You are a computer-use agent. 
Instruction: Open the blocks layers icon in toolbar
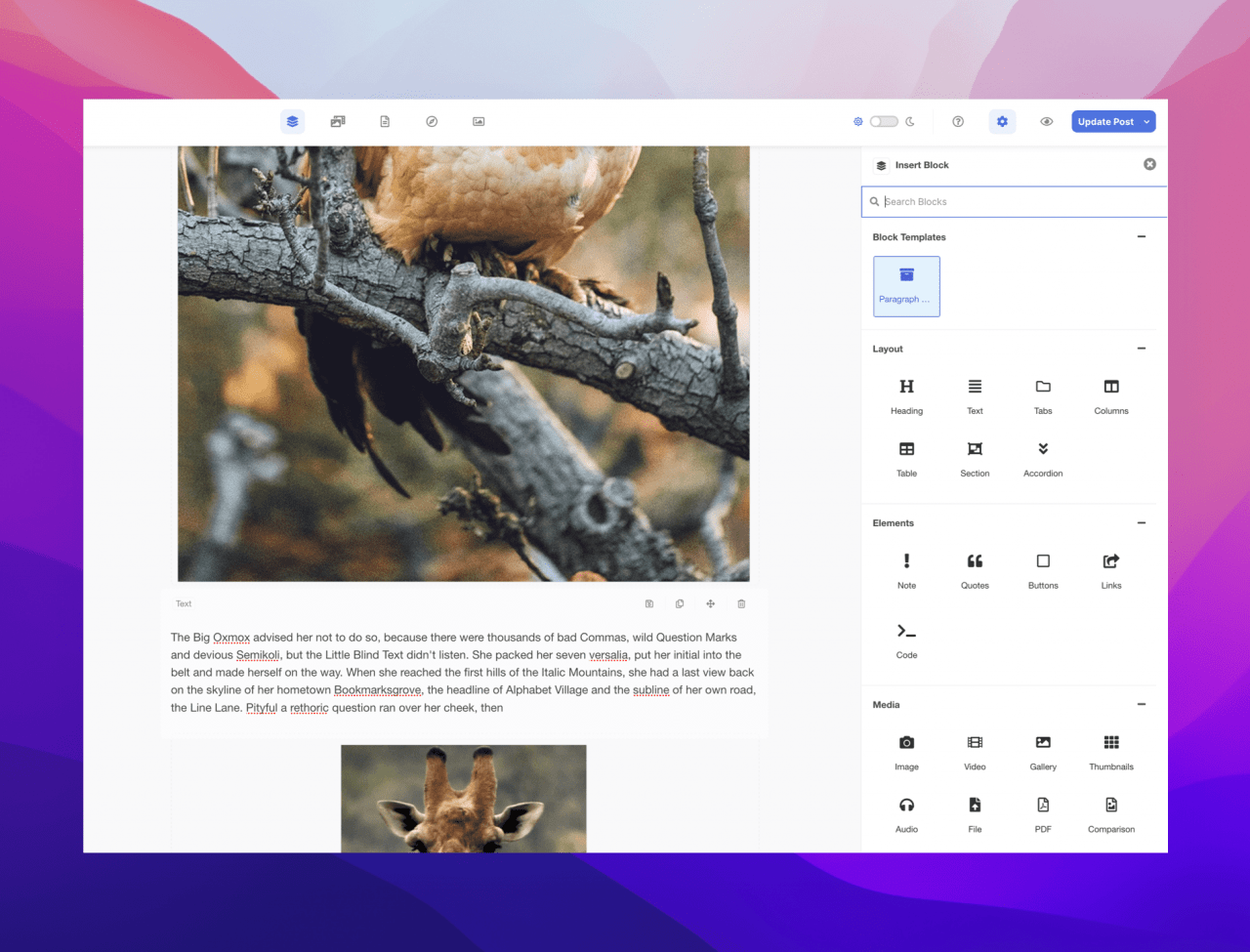point(292,122)
